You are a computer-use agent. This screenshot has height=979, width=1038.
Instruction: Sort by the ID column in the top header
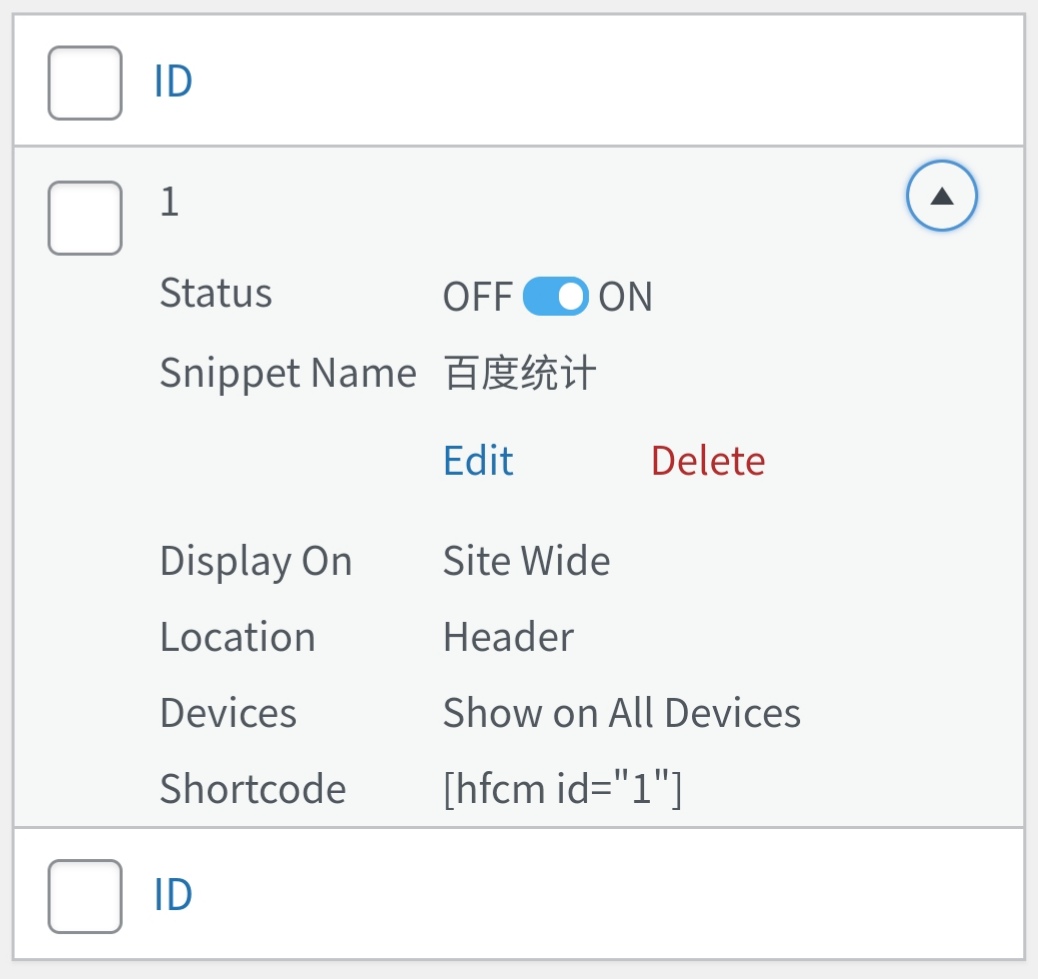click(173, 81)
